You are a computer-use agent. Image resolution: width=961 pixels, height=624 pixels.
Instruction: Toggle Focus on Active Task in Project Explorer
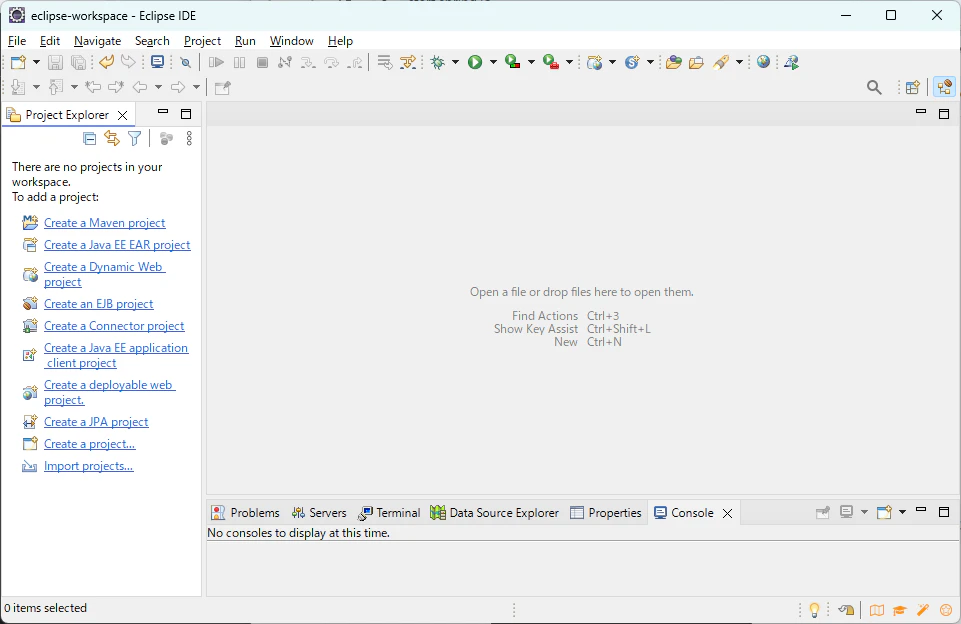166,139
